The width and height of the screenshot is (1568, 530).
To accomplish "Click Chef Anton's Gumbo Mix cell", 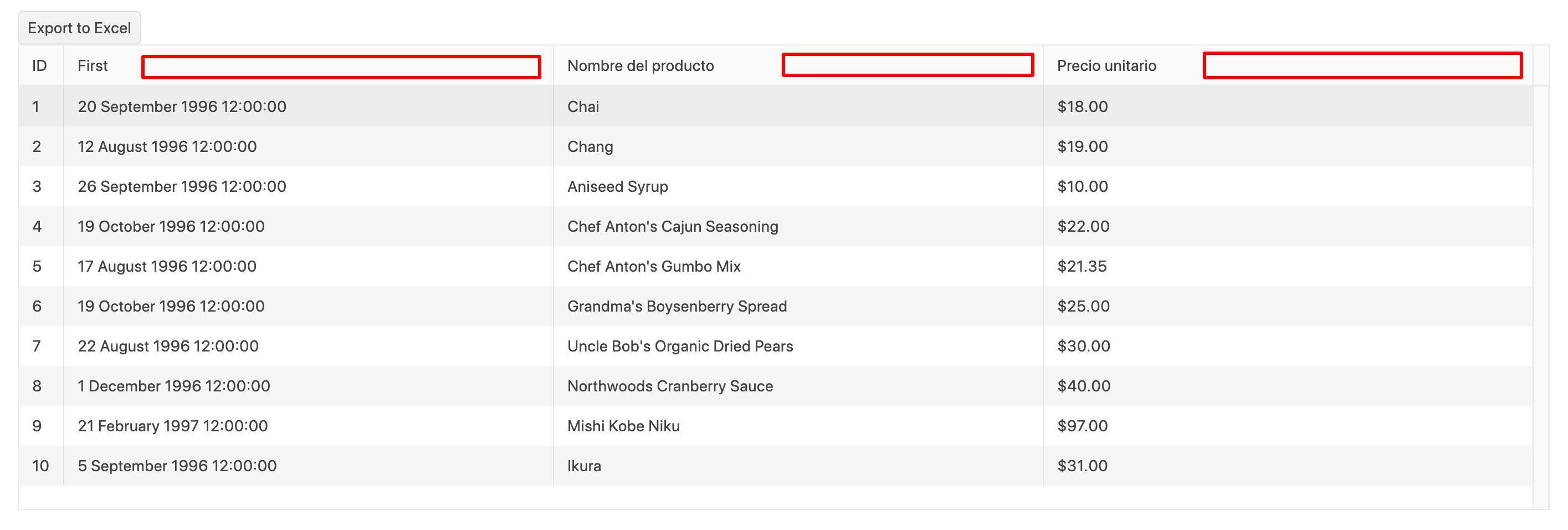I will 654,266.
